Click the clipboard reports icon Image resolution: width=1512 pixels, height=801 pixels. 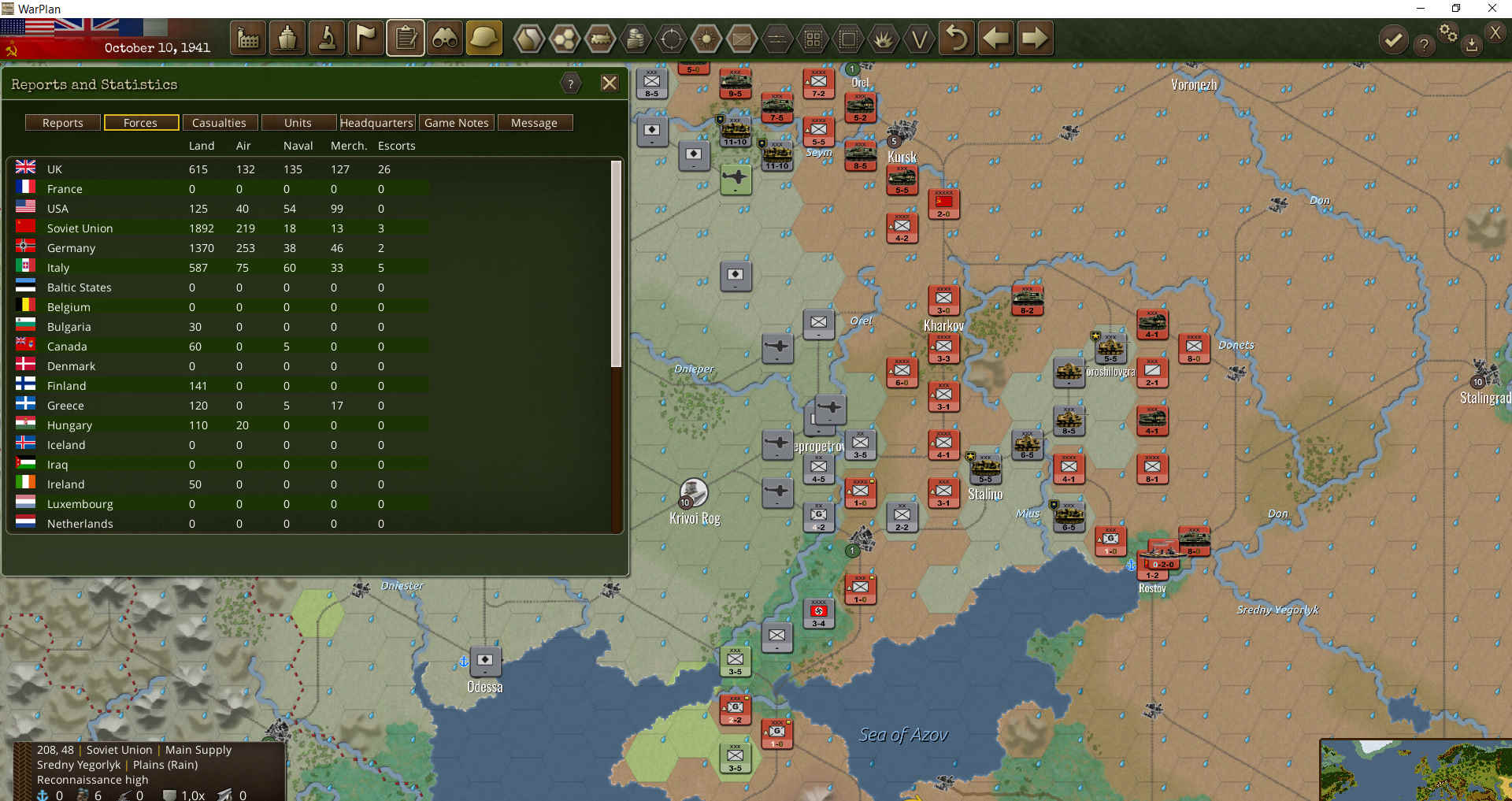coord(406,38)
